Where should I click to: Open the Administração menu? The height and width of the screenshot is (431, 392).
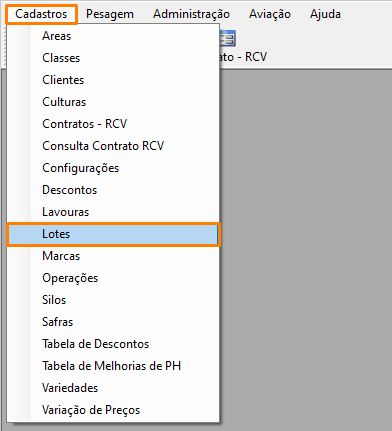[x=191, y=14]
